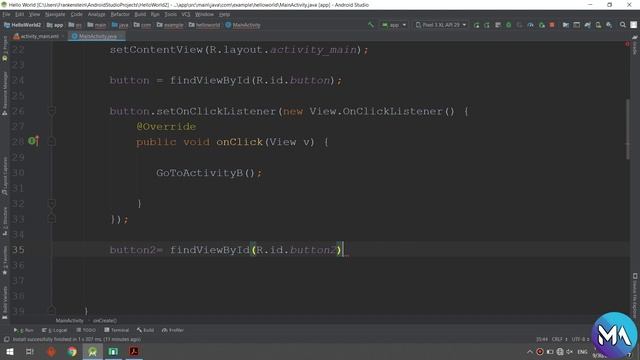Open the Navigate menu
Screen dimensions: 640x360
55,14
